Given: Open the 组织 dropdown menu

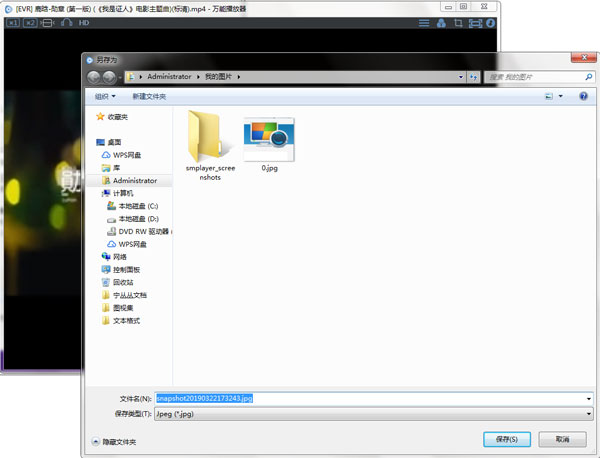Looking at the screenshot, I should coord(105,96).
